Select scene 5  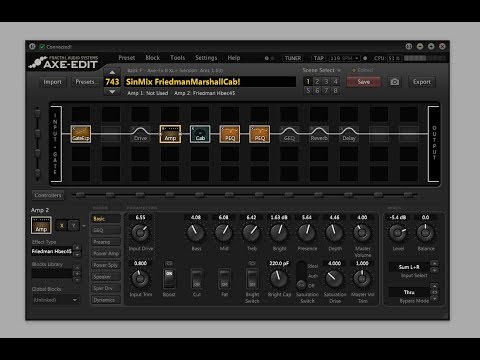[308, 90]
